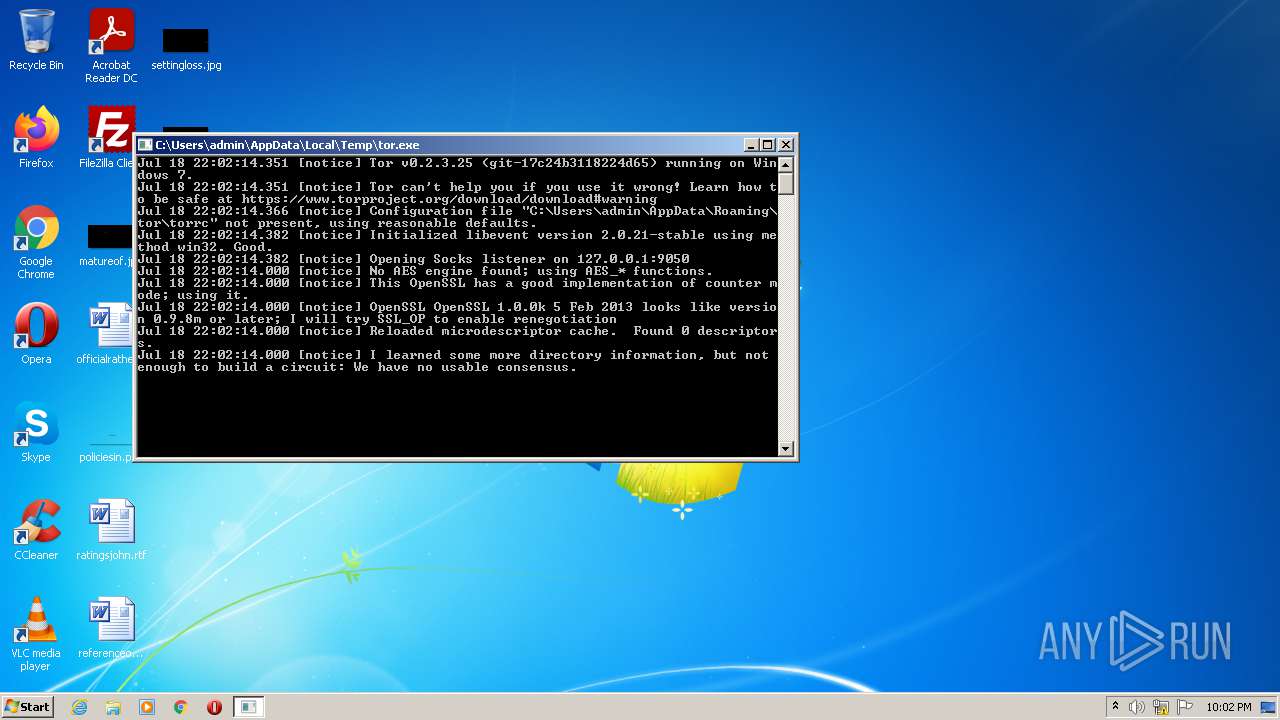Open Action Center flag tray icon

1185,707
